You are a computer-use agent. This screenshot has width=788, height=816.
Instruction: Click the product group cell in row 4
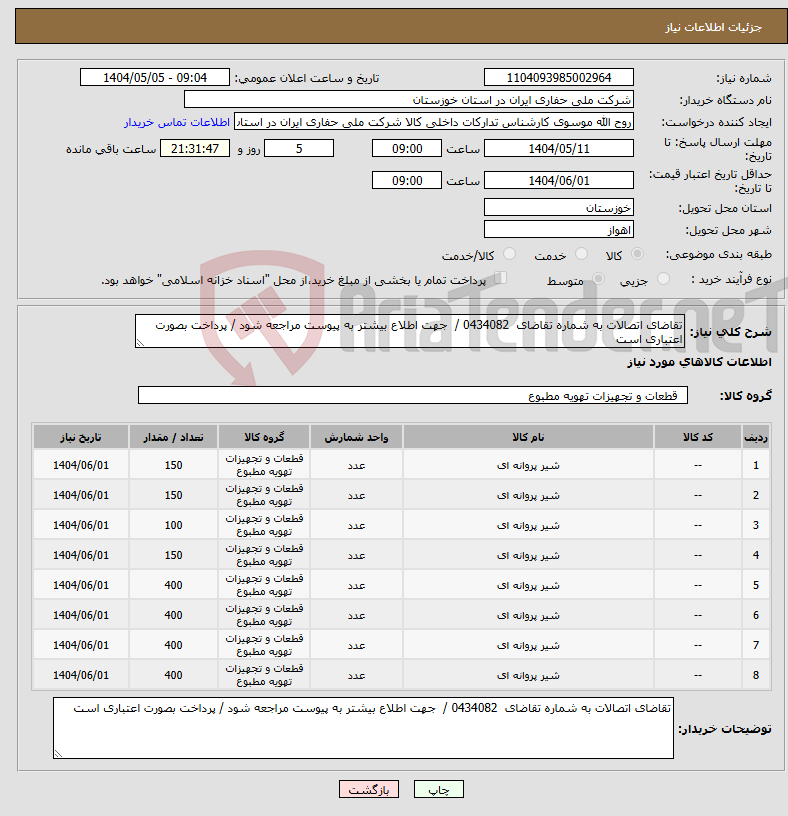click(264, 555)
